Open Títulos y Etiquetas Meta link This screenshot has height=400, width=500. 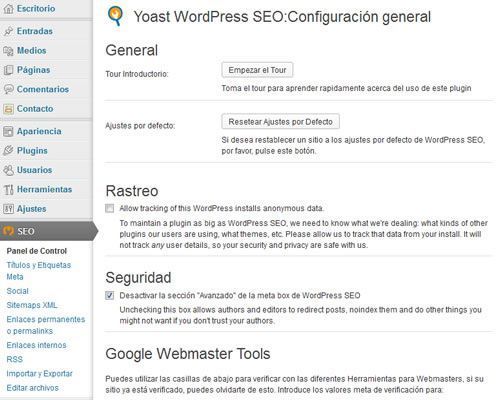pos(39,271)
